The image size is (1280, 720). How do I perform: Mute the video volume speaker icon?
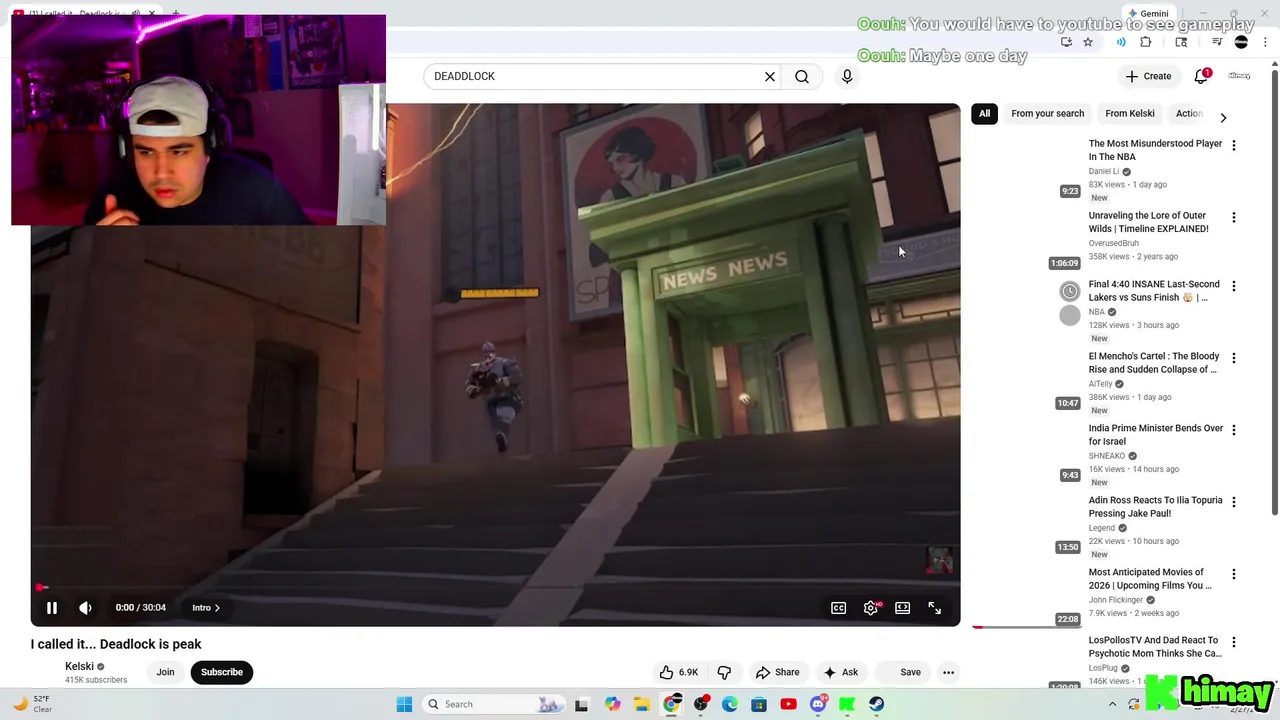pos(85,607)
